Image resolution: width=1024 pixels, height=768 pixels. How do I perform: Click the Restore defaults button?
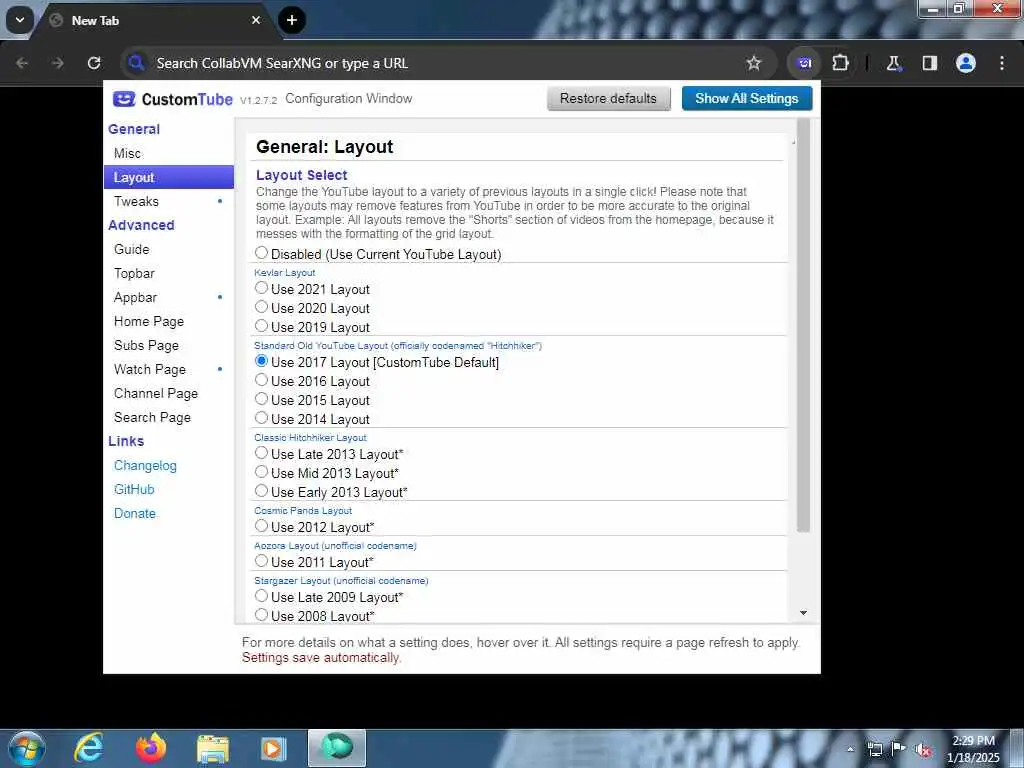click(x=609, y=99)
